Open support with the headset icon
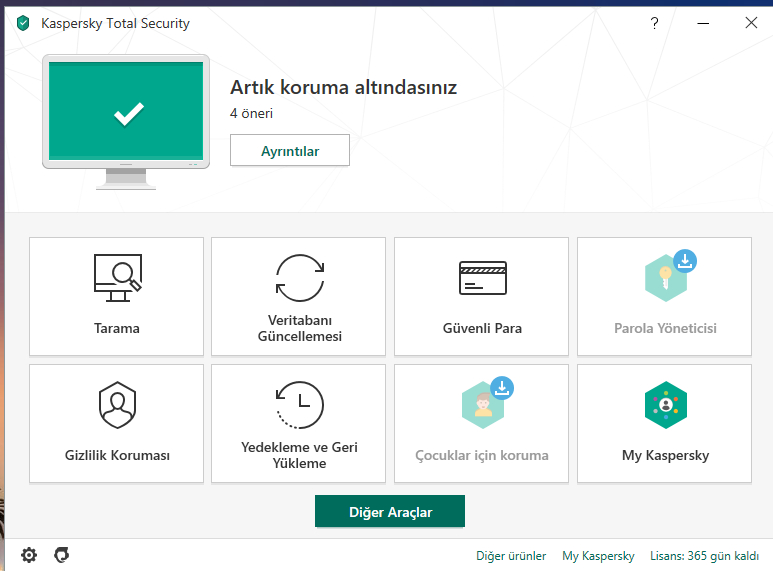This screenshot has height=571, width=773. (x=62, y=555)
